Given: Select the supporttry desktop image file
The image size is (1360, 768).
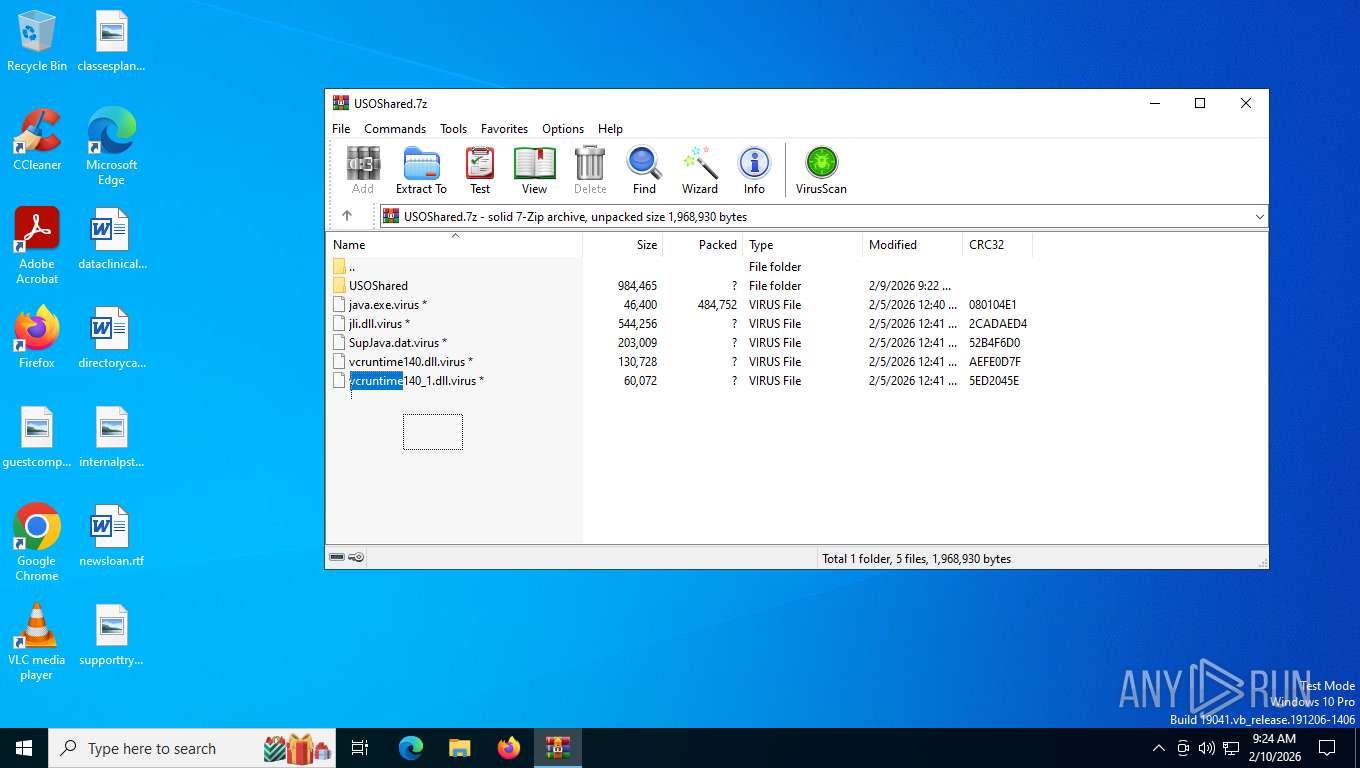Looking at the screenshot, I should coord(111,635).
